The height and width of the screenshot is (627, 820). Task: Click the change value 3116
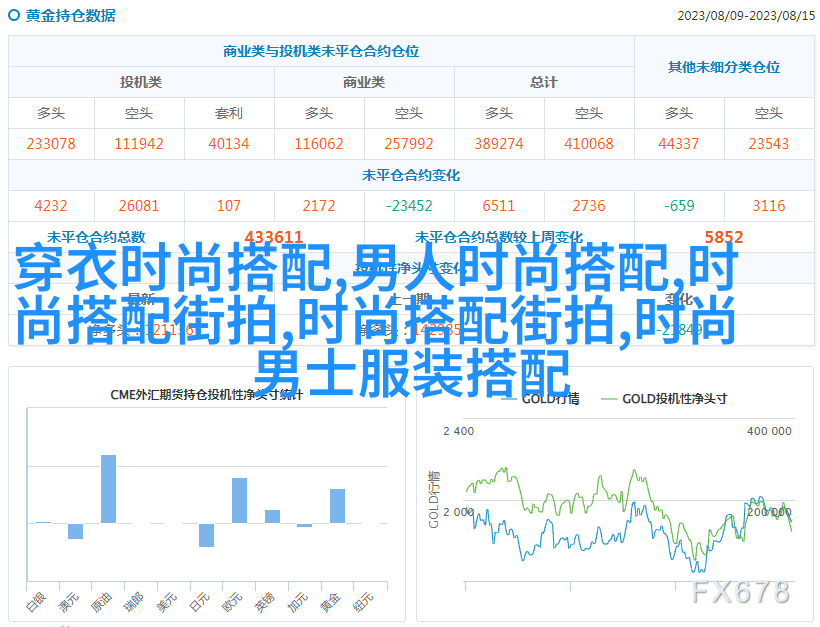tap(769, 206)
